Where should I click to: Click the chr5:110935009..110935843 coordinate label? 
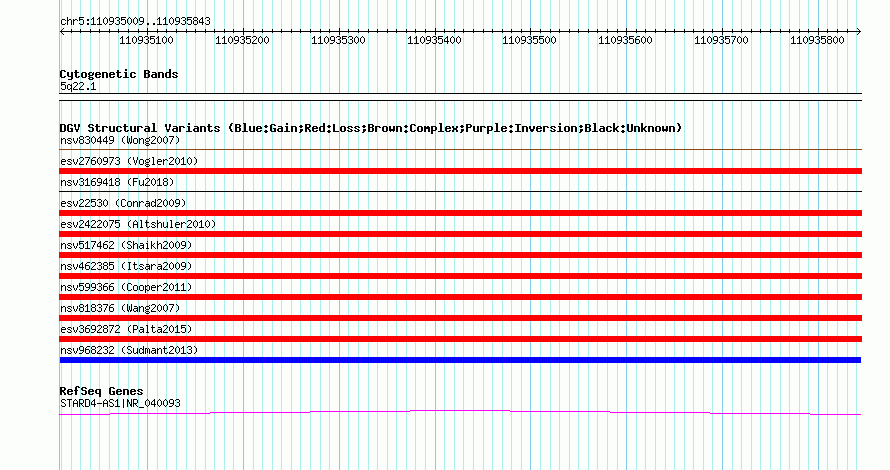pyautogui.click(x=135, y=21)
